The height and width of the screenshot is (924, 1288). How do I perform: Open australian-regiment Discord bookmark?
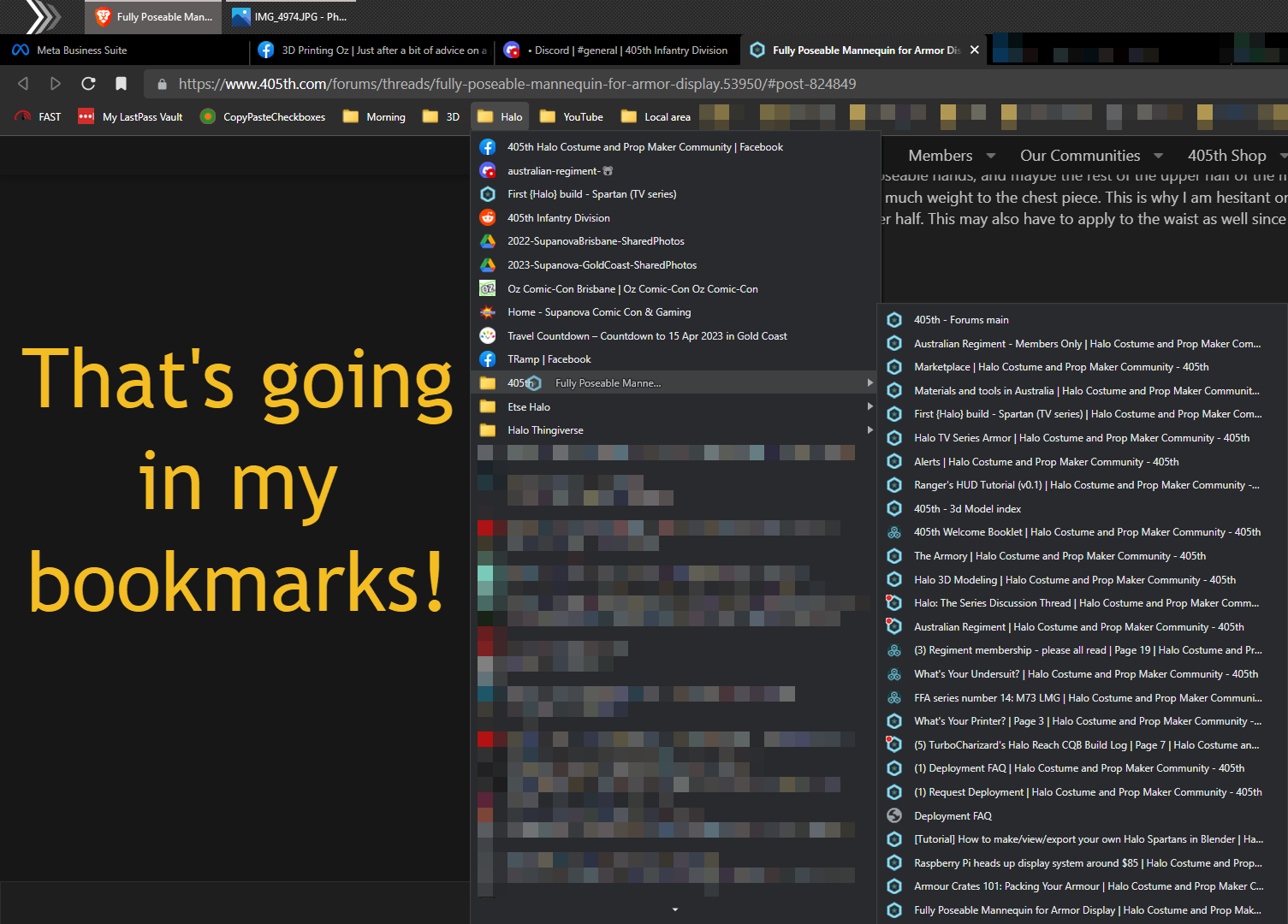coord(676,170)
